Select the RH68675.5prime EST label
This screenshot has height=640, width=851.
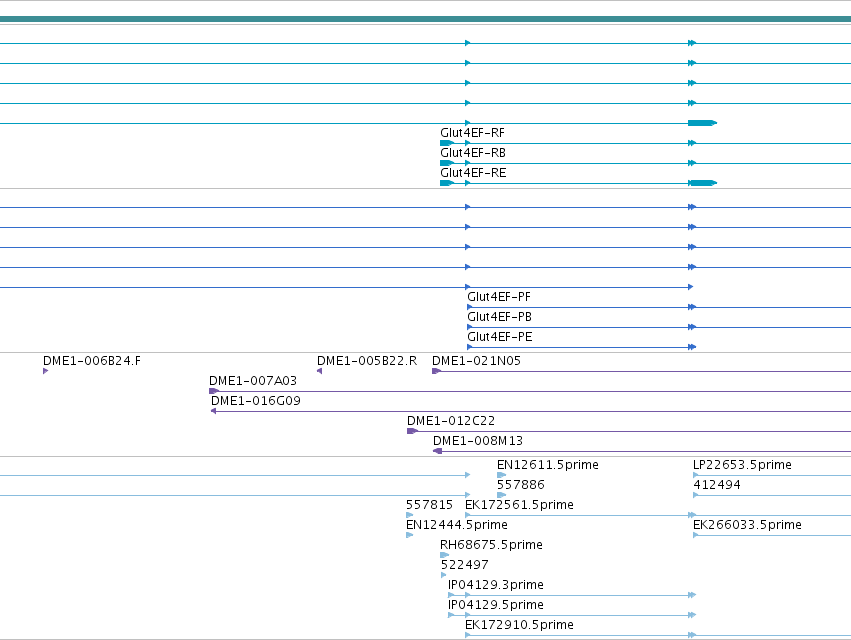tap(491, 546)
